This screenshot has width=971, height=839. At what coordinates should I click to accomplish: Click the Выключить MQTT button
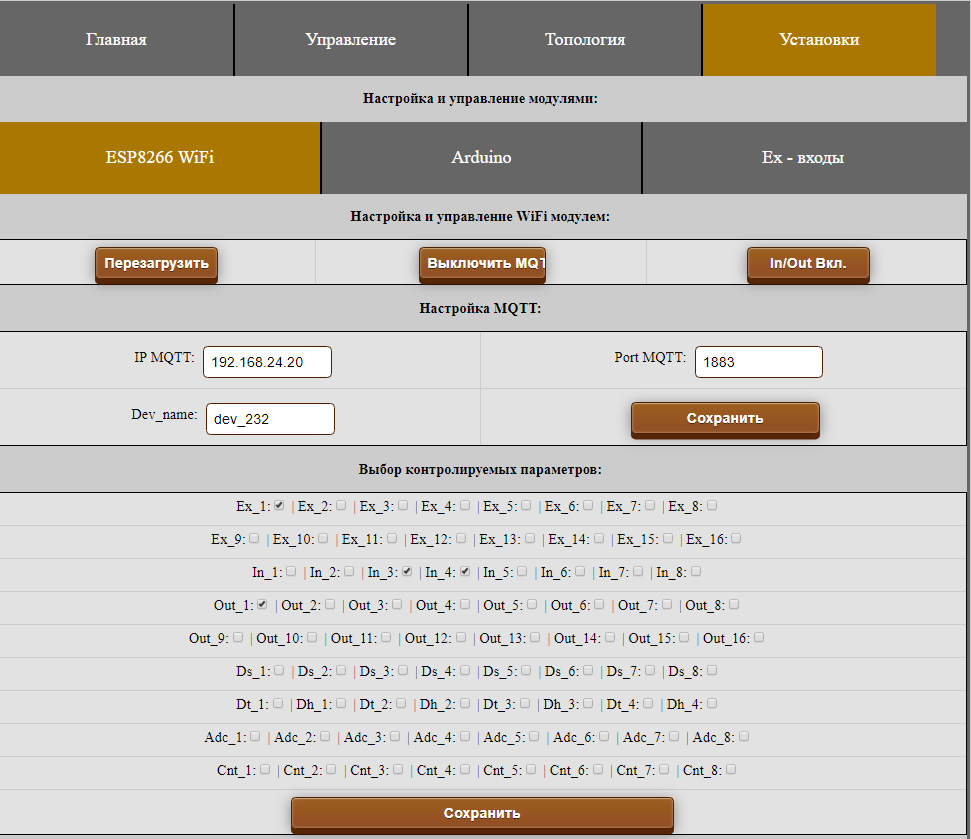point(482,264)
